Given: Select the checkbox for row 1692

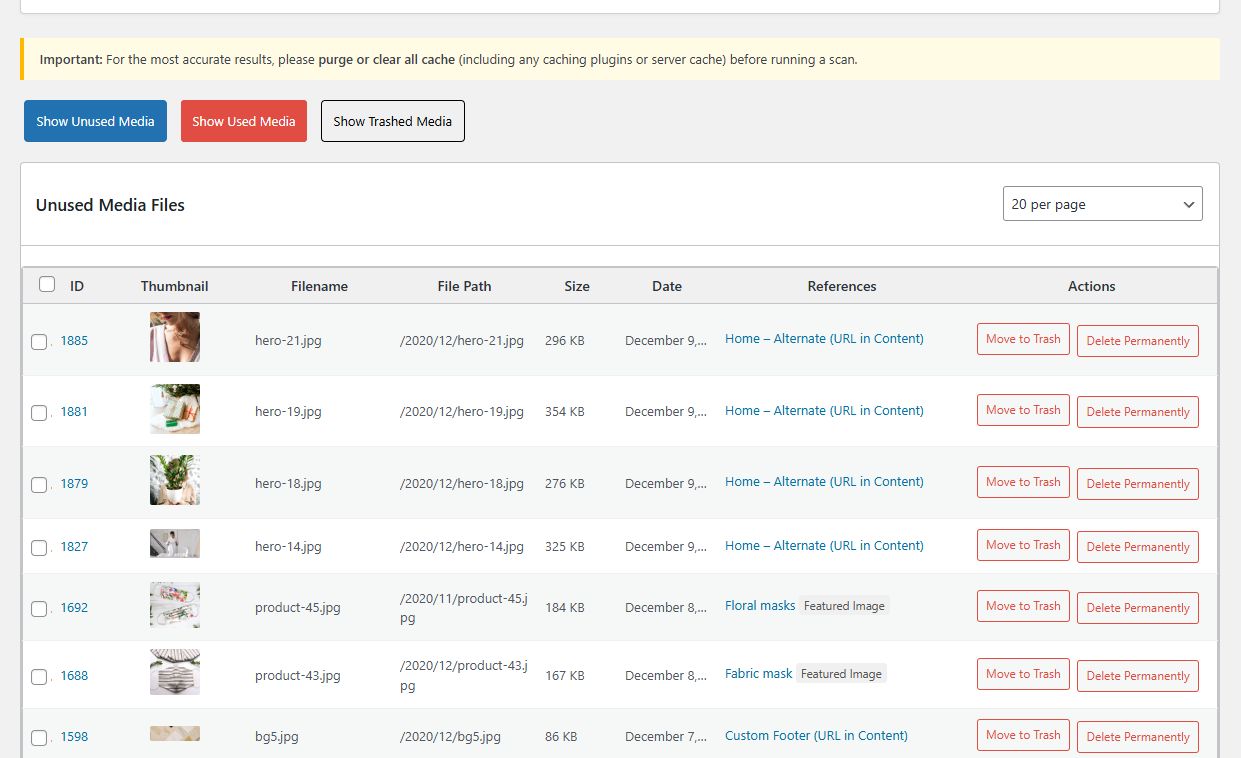Looking at the screenshot, I should point(39,609).
